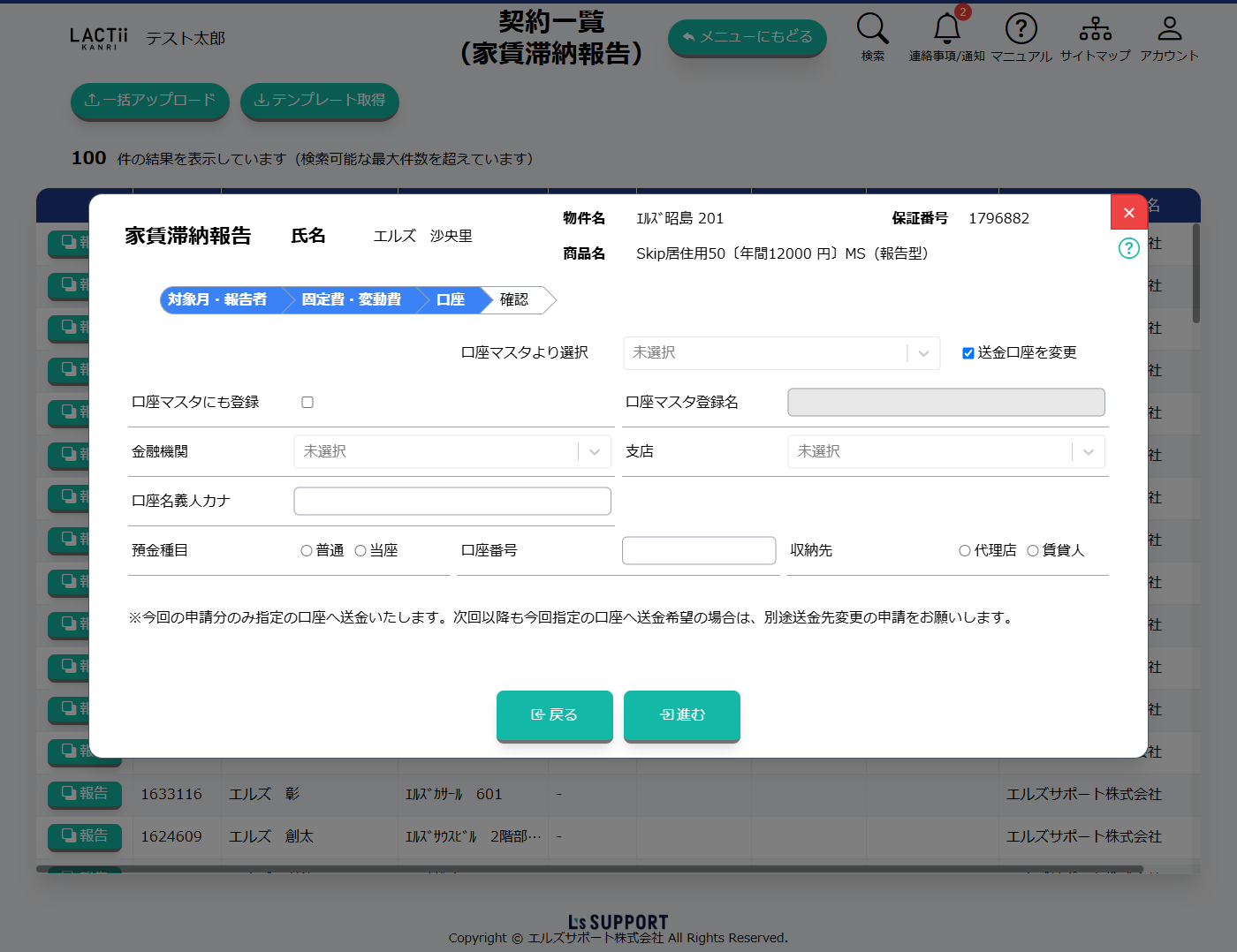Enable the 口座マスタにも登録 checkbox
Viewport: 1237px width, 952px height.
click(x=307, y=403)
